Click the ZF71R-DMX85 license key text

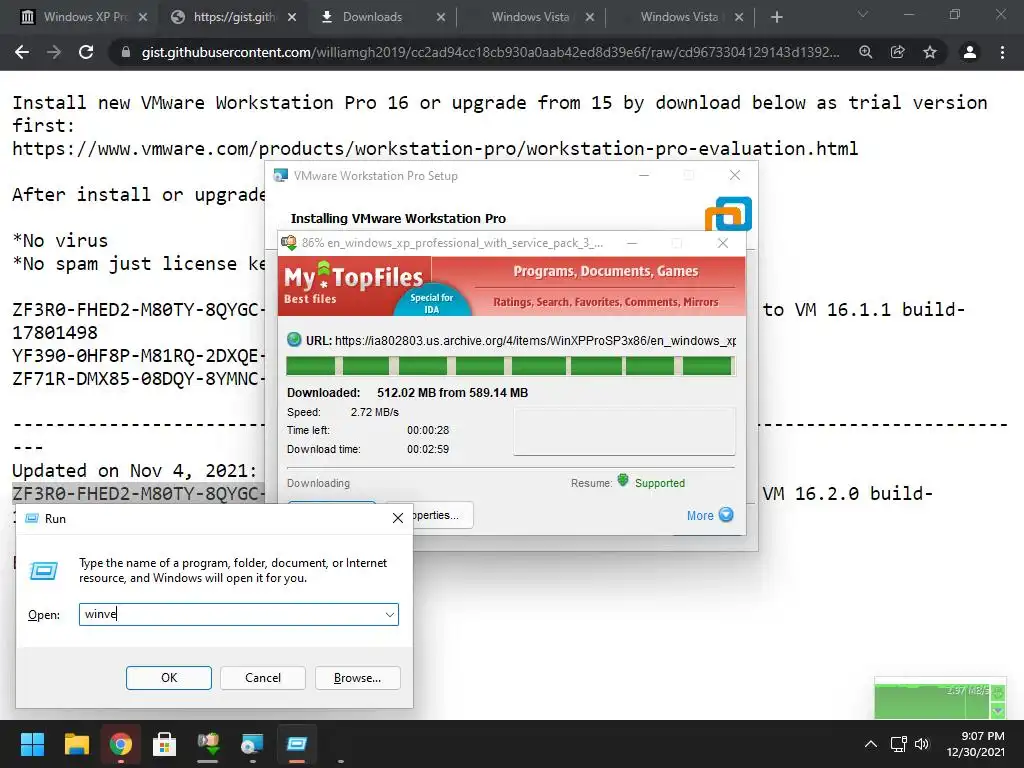point(138,379)
